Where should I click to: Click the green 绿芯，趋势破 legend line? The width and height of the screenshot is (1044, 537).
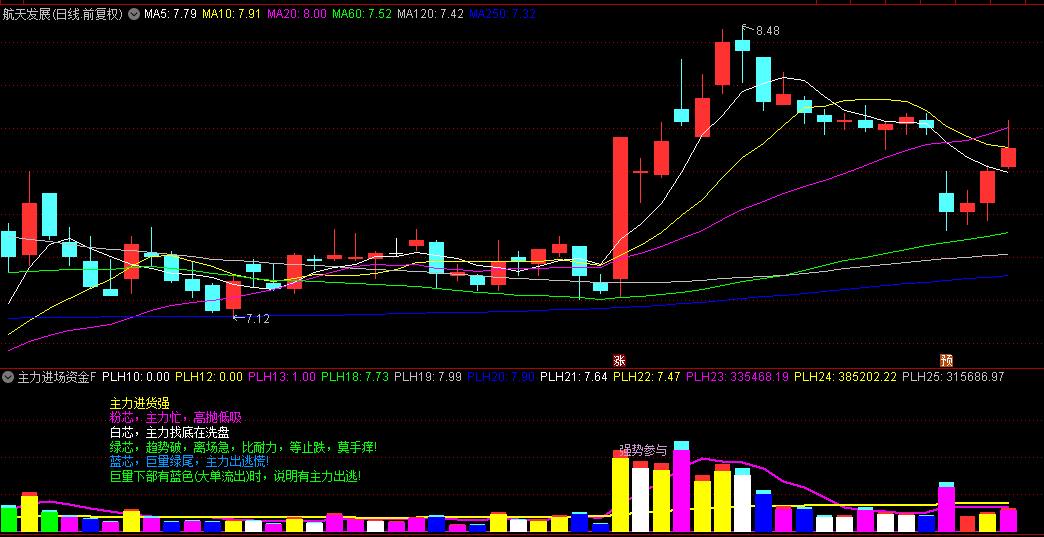(x=244, y=447)
